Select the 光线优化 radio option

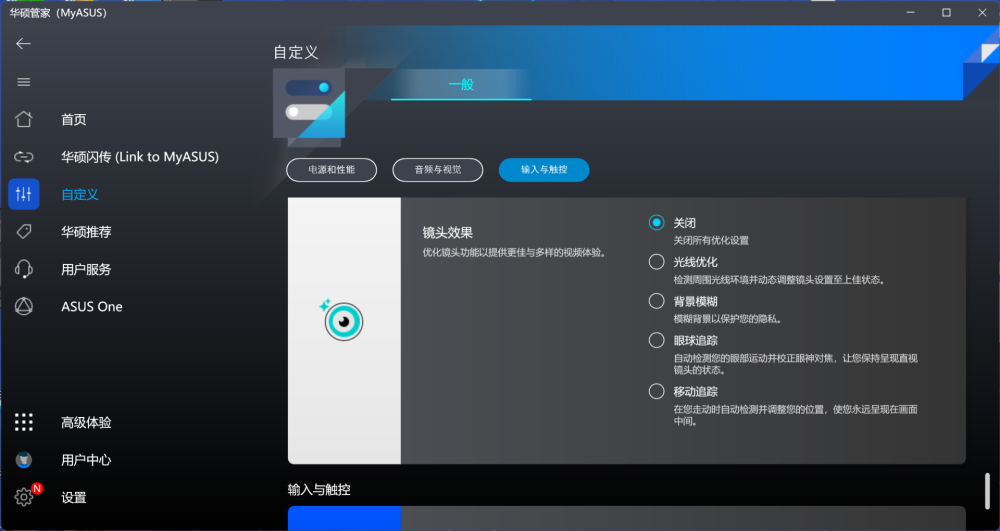656,261
